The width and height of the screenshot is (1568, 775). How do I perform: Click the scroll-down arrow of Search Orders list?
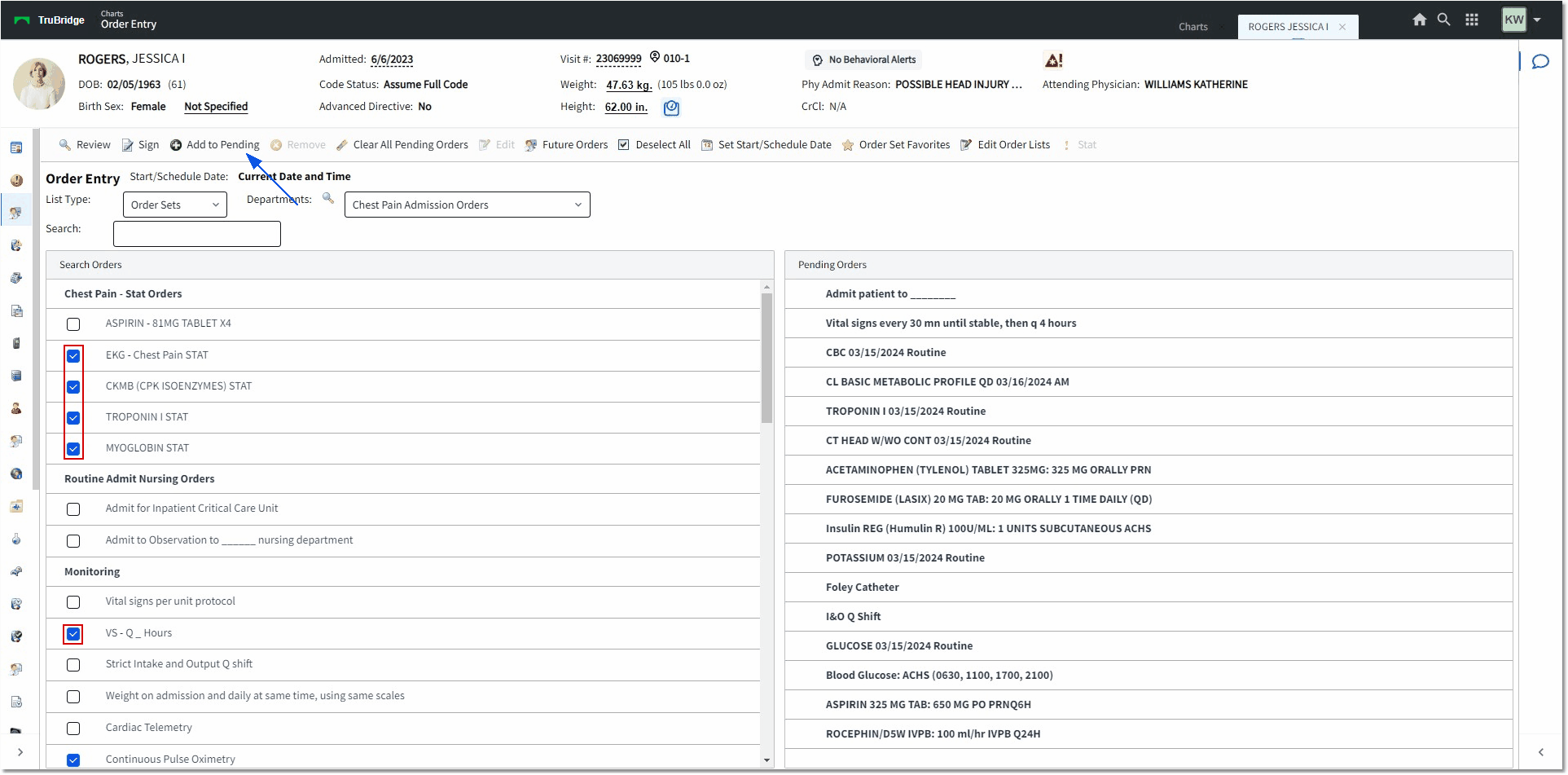[x=766, y=760]
